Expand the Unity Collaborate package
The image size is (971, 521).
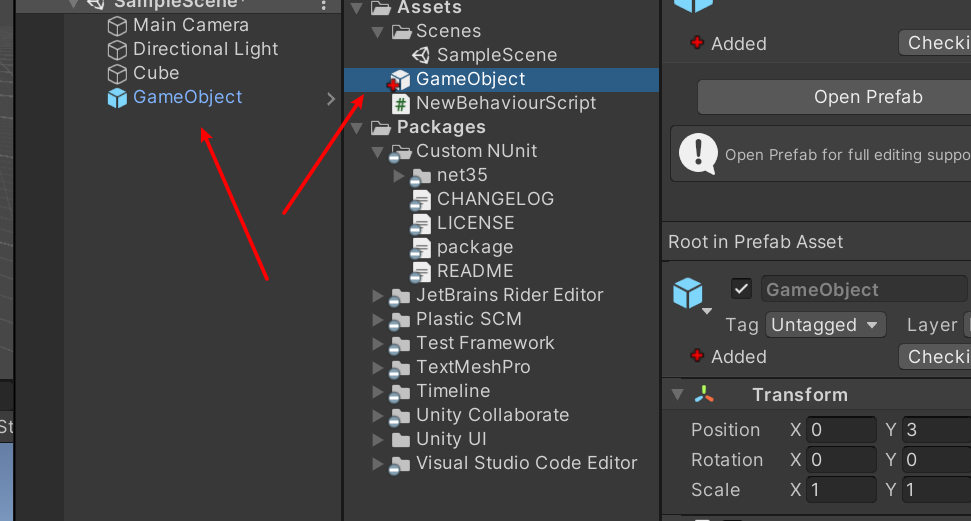[x=378, y=416]
